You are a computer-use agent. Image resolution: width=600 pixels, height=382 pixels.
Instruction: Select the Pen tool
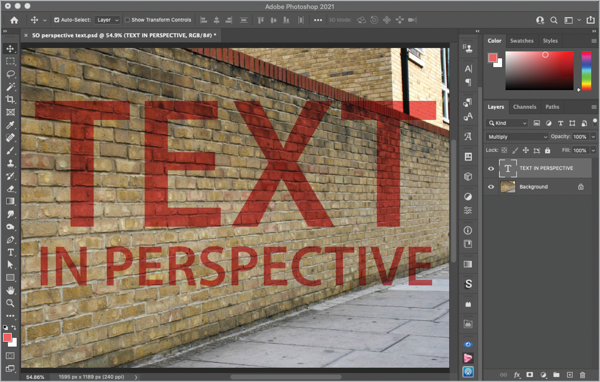pos(10,240)
